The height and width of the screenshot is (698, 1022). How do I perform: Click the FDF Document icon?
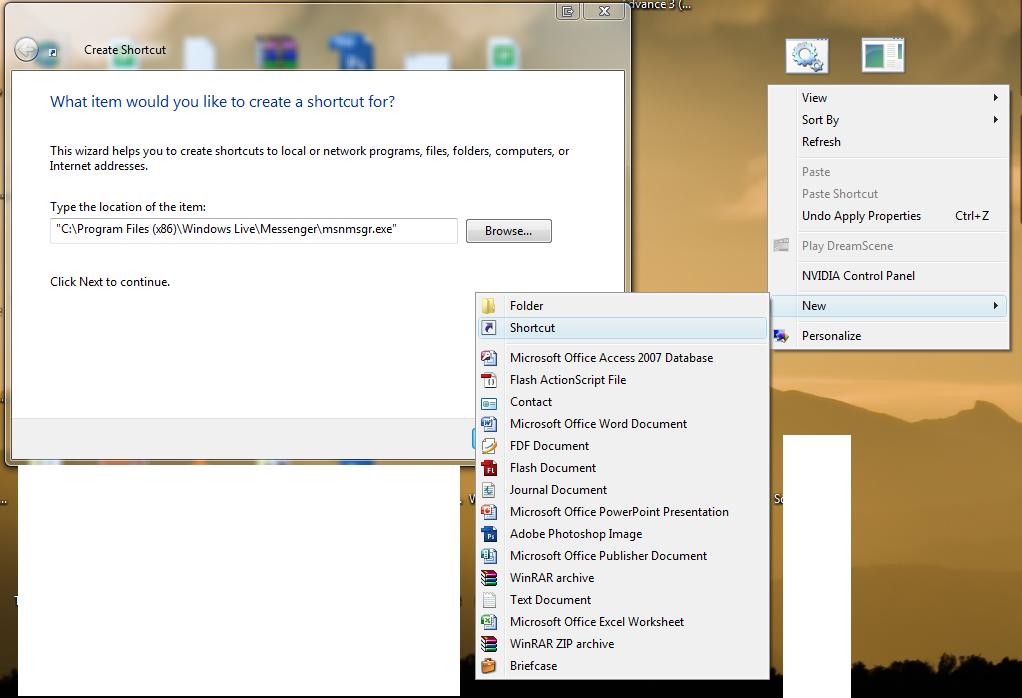489,446
